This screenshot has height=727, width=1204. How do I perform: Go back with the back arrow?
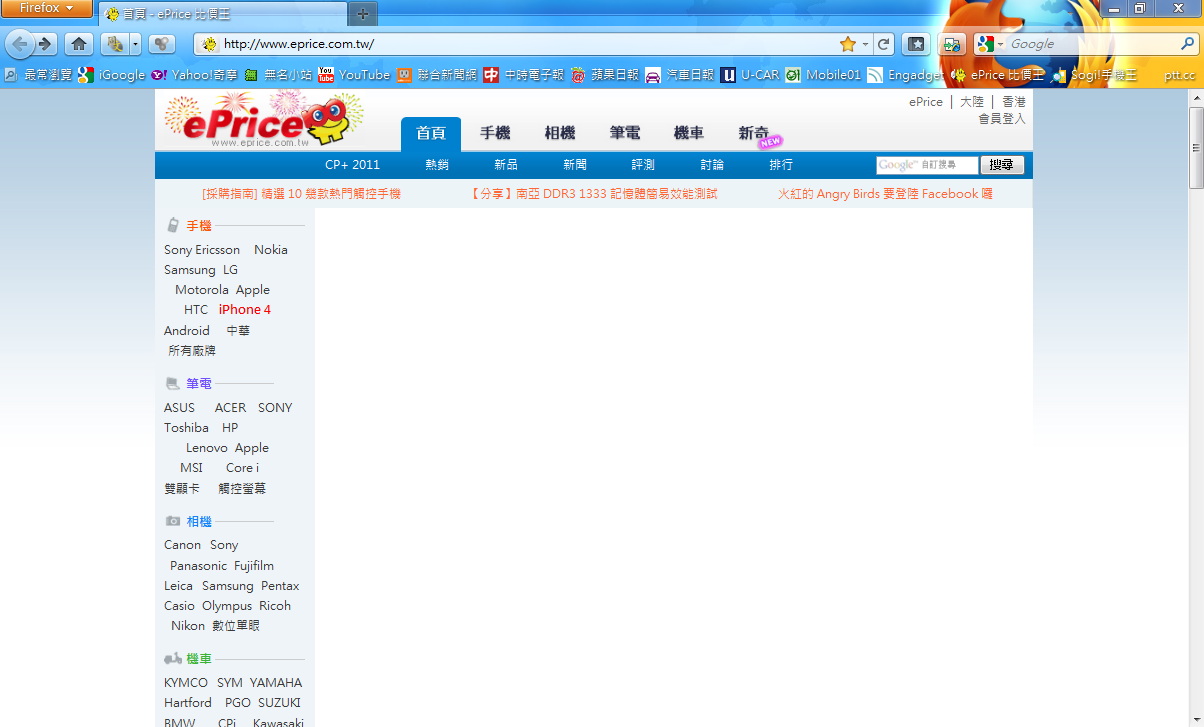19,44
